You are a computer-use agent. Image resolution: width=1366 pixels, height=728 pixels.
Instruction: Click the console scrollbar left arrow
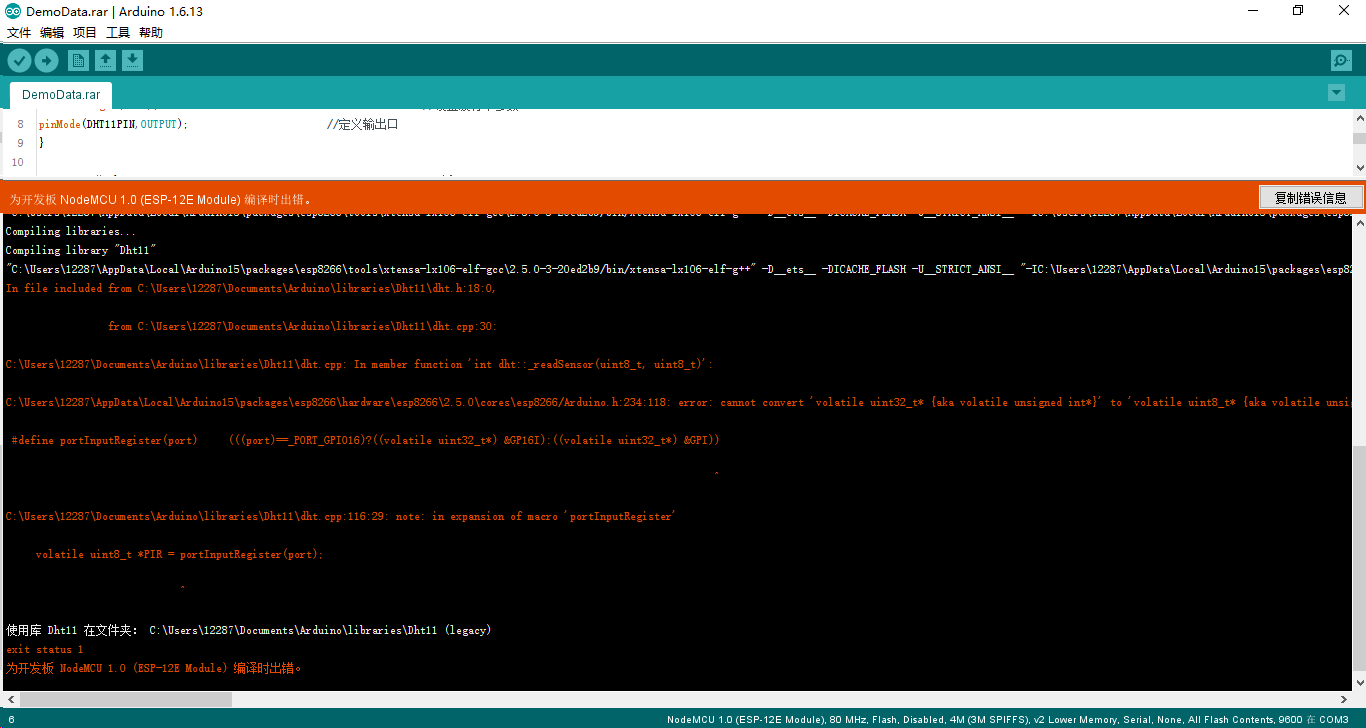click(10, 700)
